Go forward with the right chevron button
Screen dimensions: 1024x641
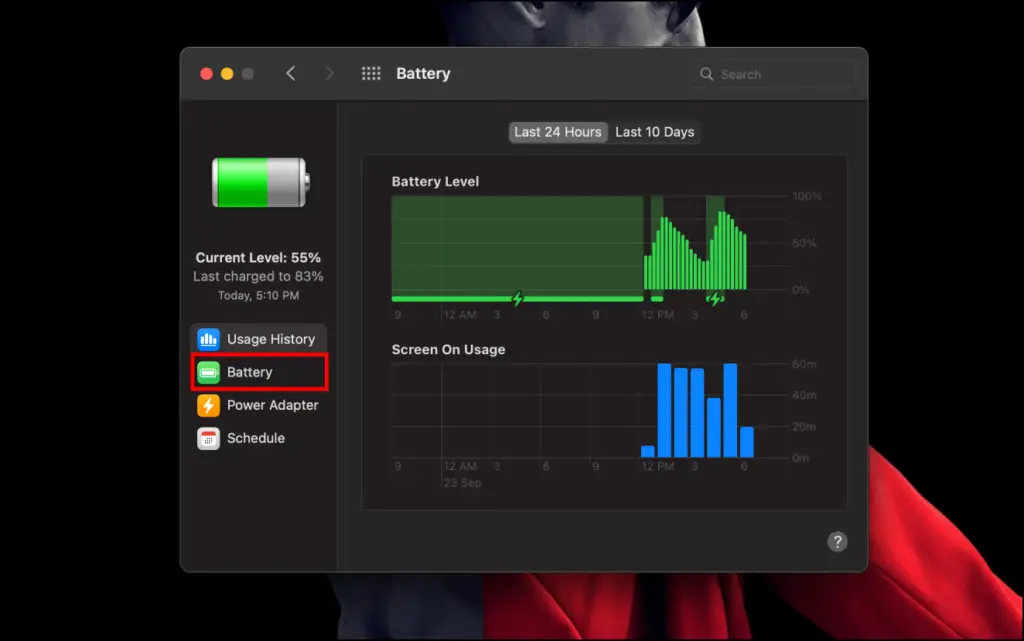pos(329,74)
